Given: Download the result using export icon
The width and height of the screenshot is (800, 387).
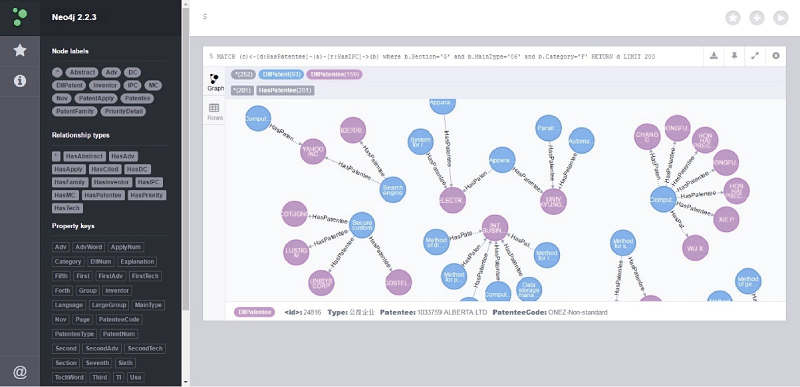Looking at the screenshot, I should pos(714,56).
